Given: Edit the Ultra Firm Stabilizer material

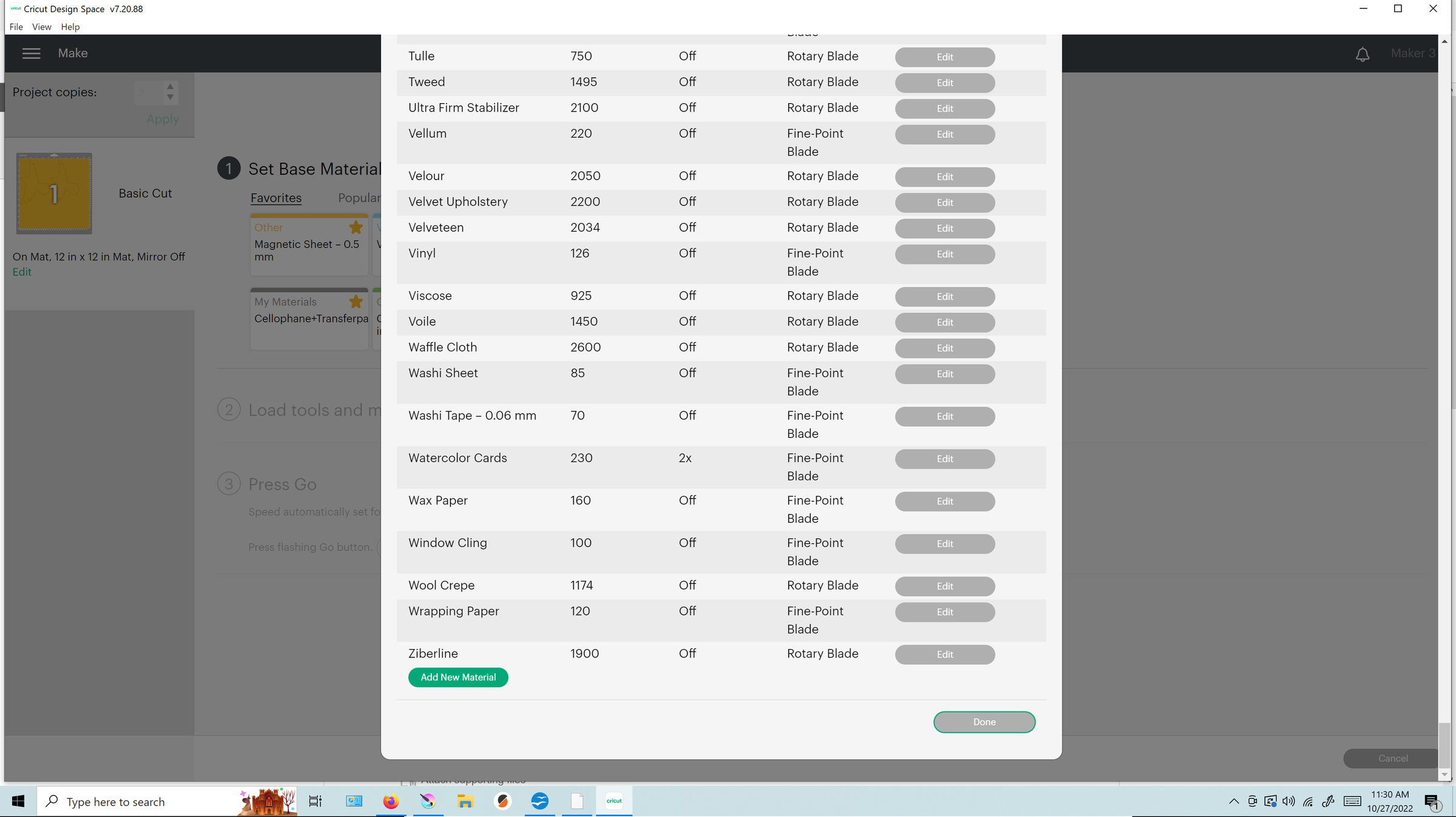Looking at the screenshot, I should coord(945,109).
